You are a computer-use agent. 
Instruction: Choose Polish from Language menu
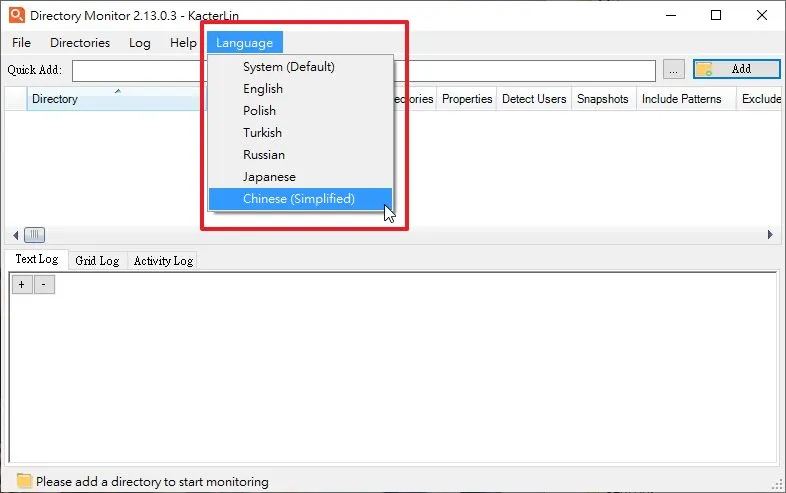300,111
